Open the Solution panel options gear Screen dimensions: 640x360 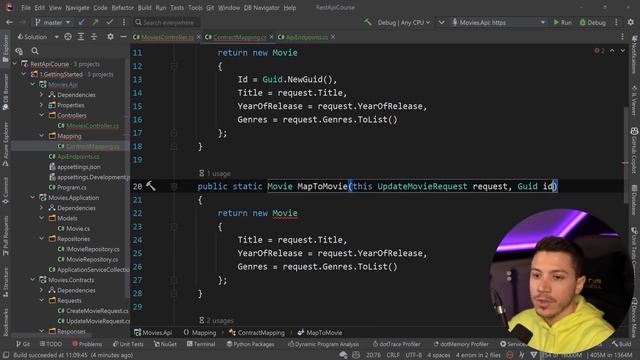tap(110, 37)
